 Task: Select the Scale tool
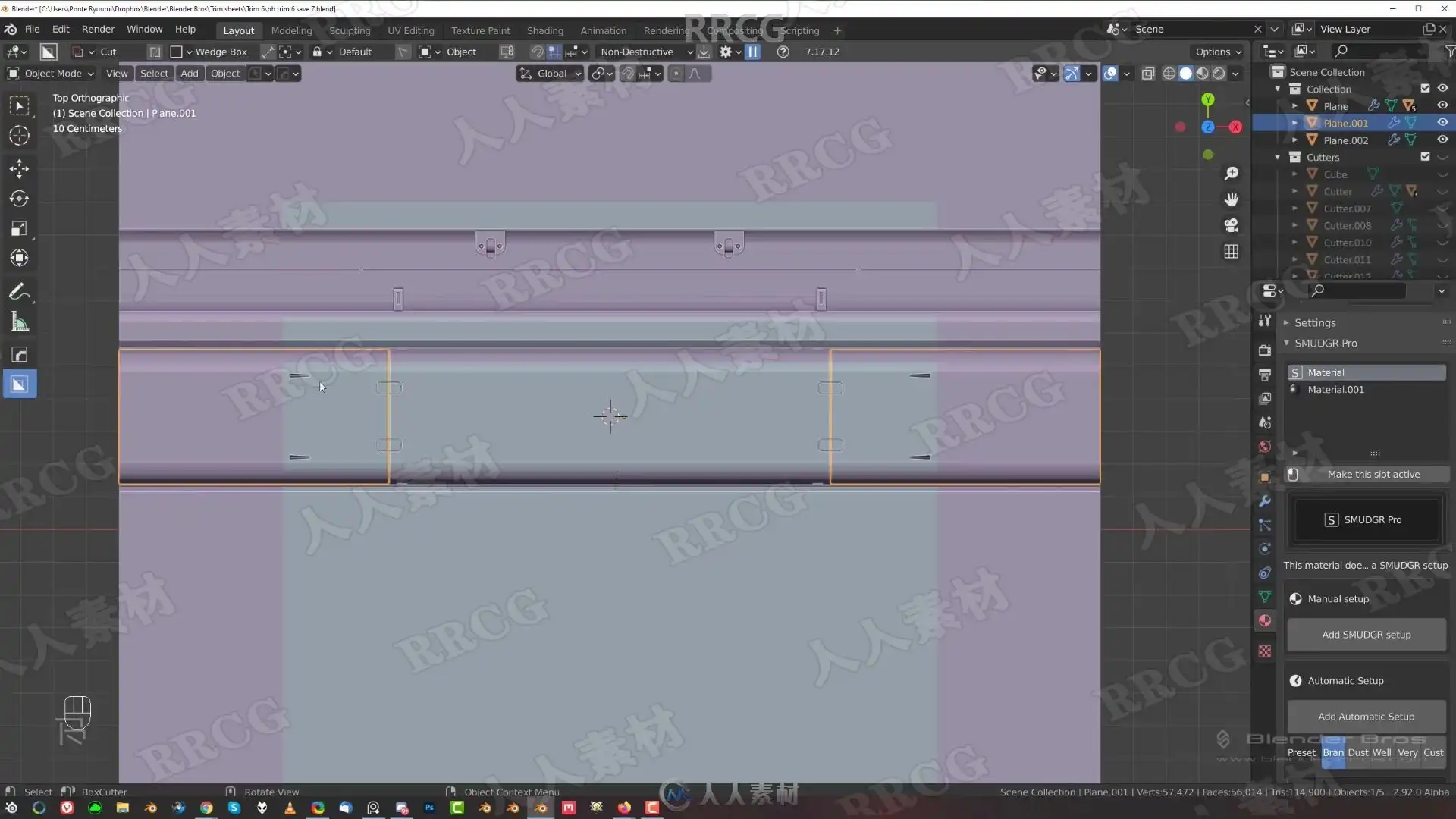click(x=19, y=228)
